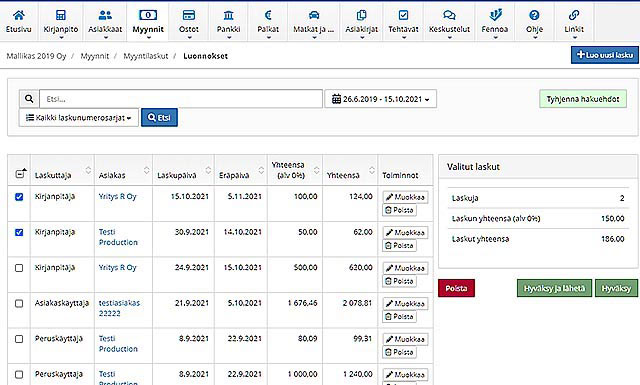
Task: Go to Myynnit breadcrumb
Action: click(95, 56)
